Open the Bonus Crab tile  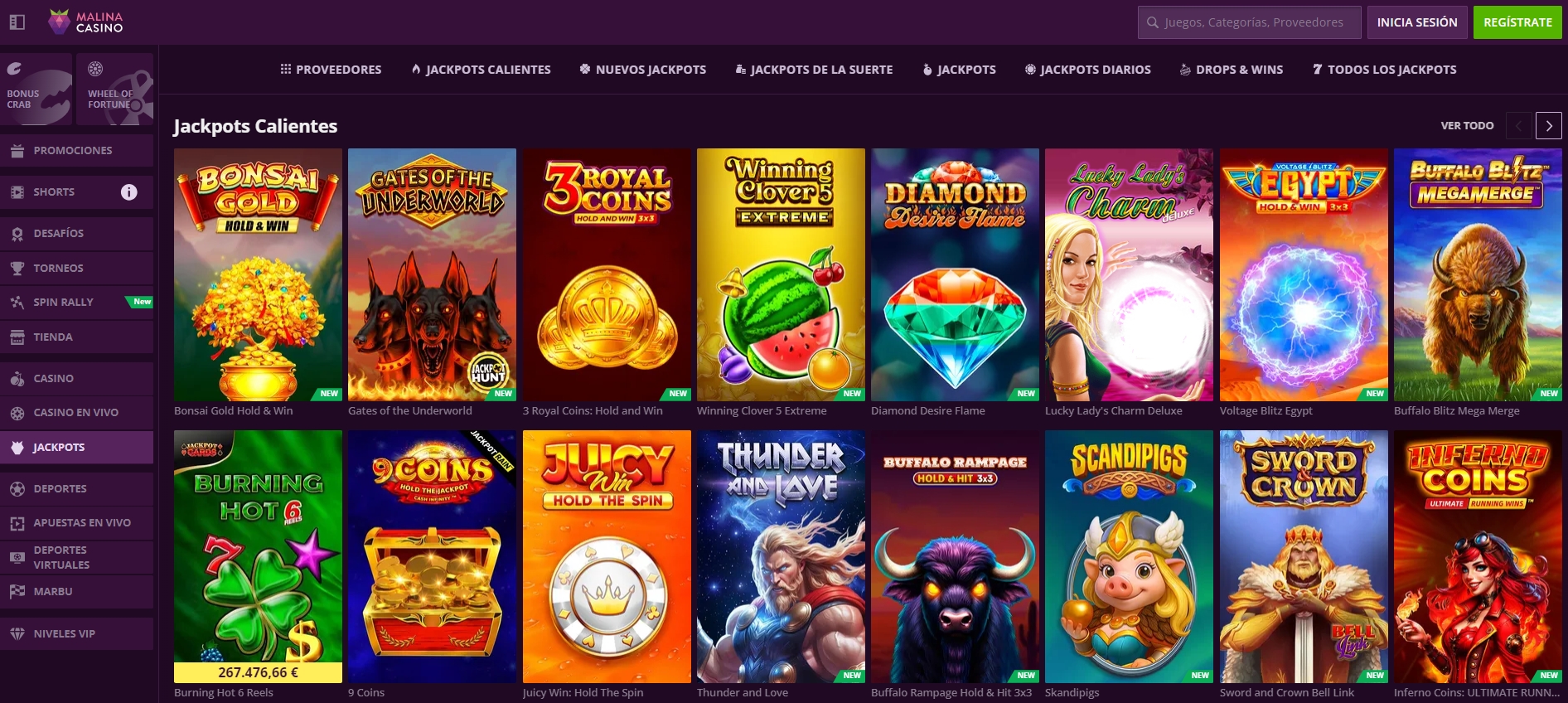(36, 89)
